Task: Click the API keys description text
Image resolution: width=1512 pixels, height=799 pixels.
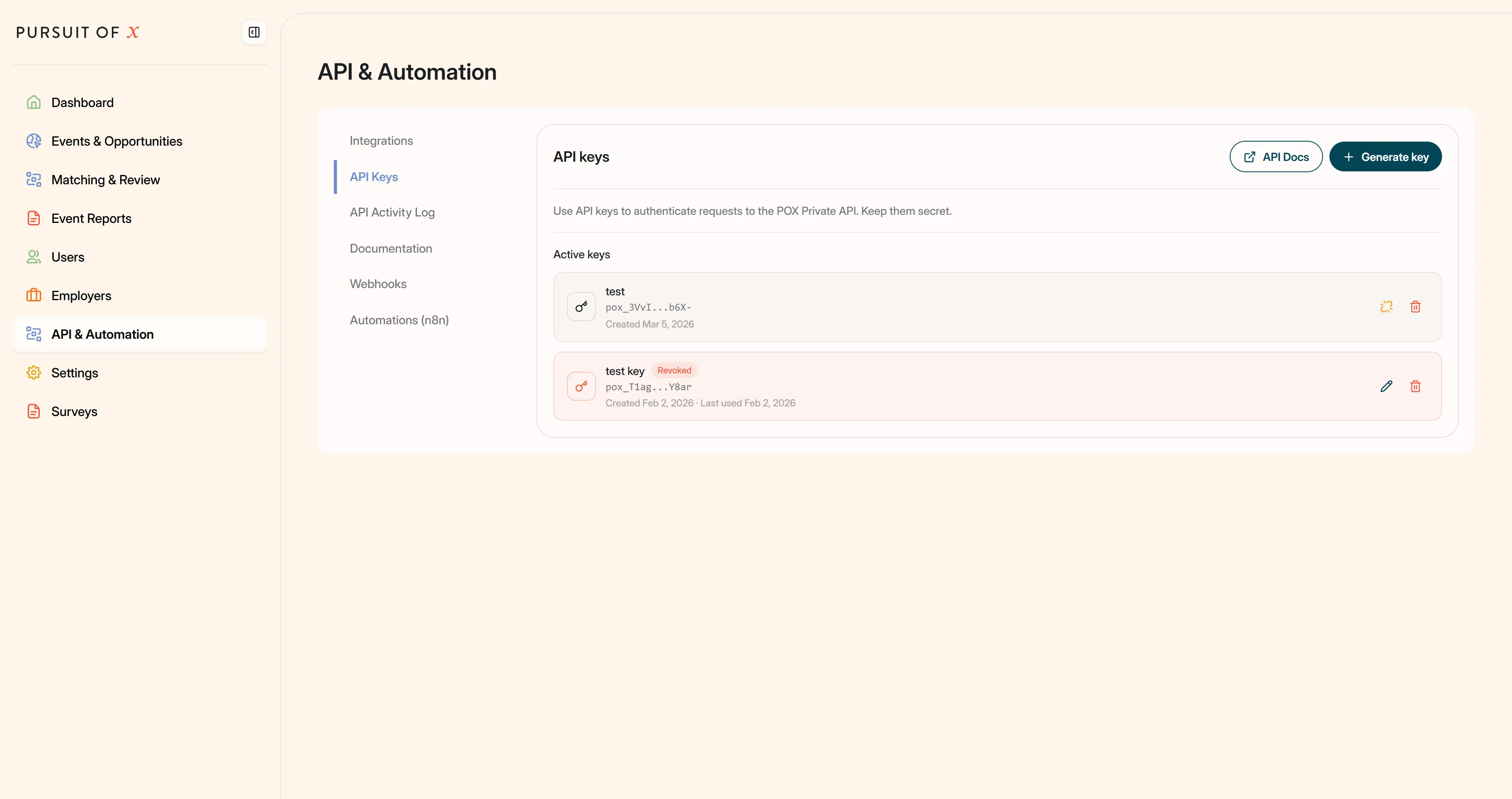Action: [x=752, y=211]
